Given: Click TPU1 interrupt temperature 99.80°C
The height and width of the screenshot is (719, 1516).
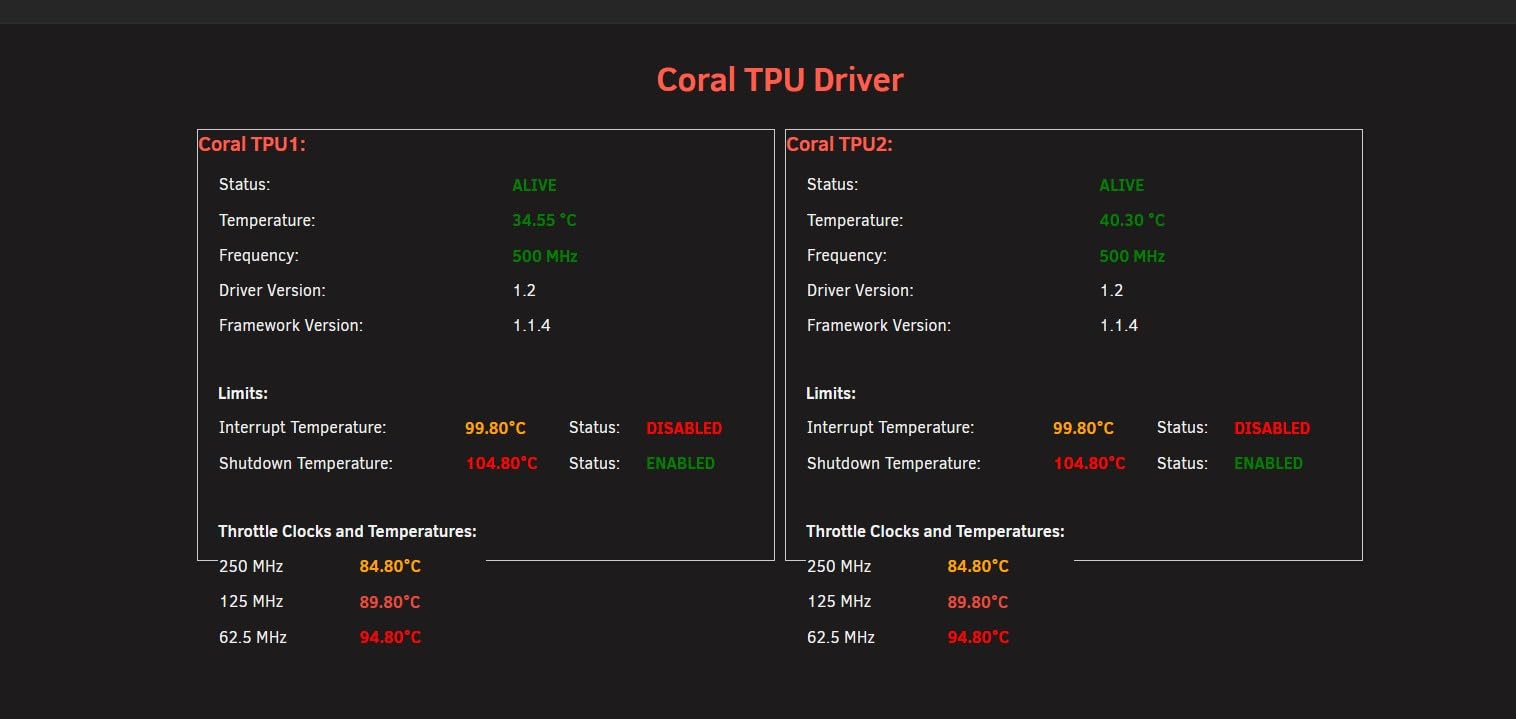Looking at the screenshot, I should coord(495,428).
